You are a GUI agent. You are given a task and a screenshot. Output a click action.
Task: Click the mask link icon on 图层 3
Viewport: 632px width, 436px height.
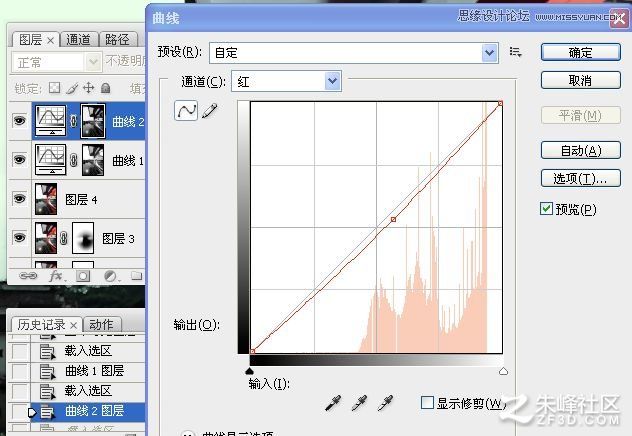click(64, 238)
